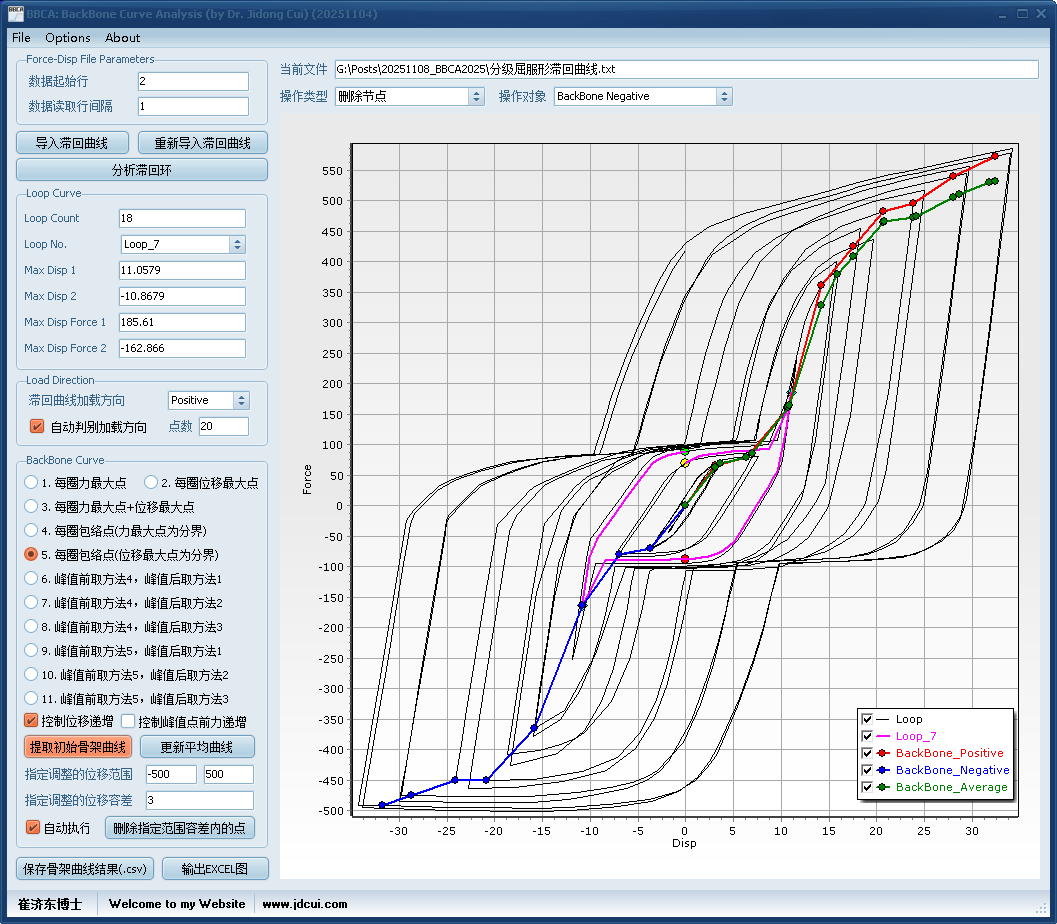Expand the 操作类型 dropdown
The width and height of the screenshot is (1057, 924).
pos(476,96)
